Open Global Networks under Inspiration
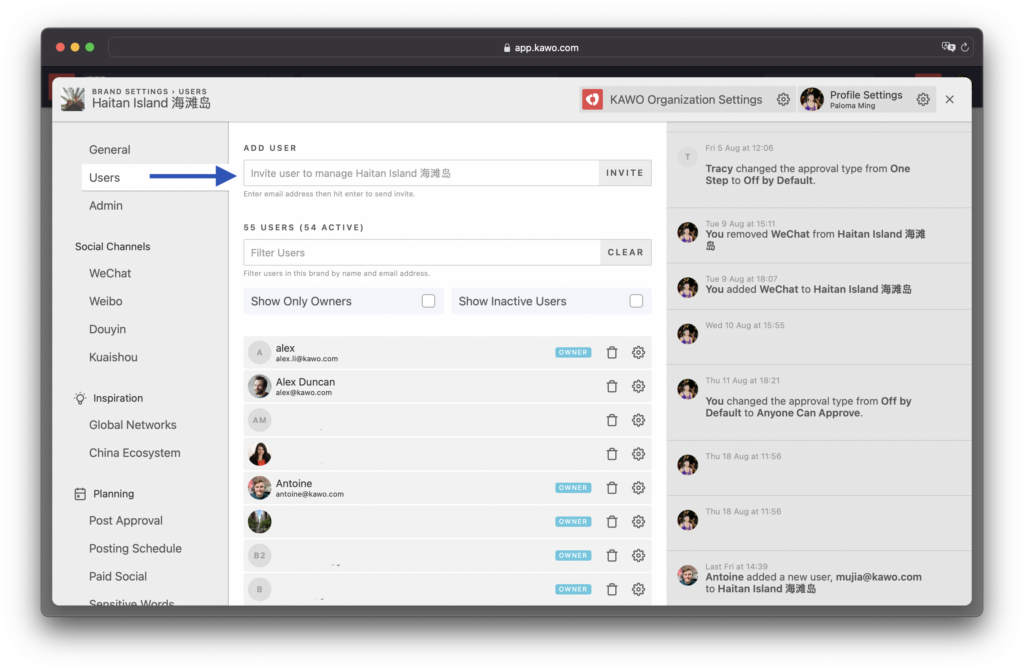The width and height of the screenshot is (1024, 671). pos(133,425)
